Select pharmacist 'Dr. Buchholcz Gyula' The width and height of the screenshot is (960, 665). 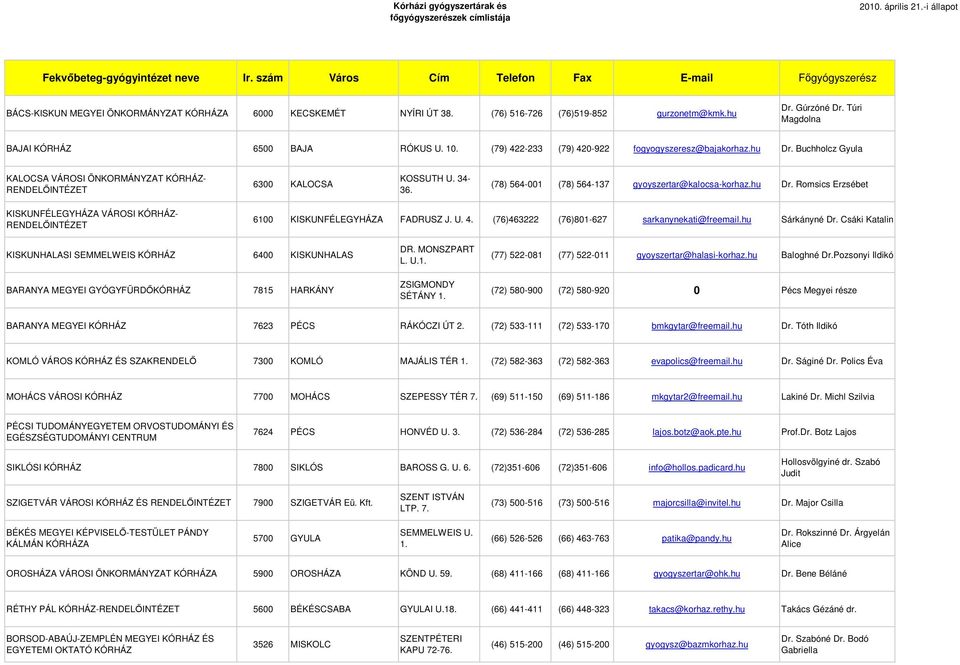pyautogui.click(x=821, y=149)
